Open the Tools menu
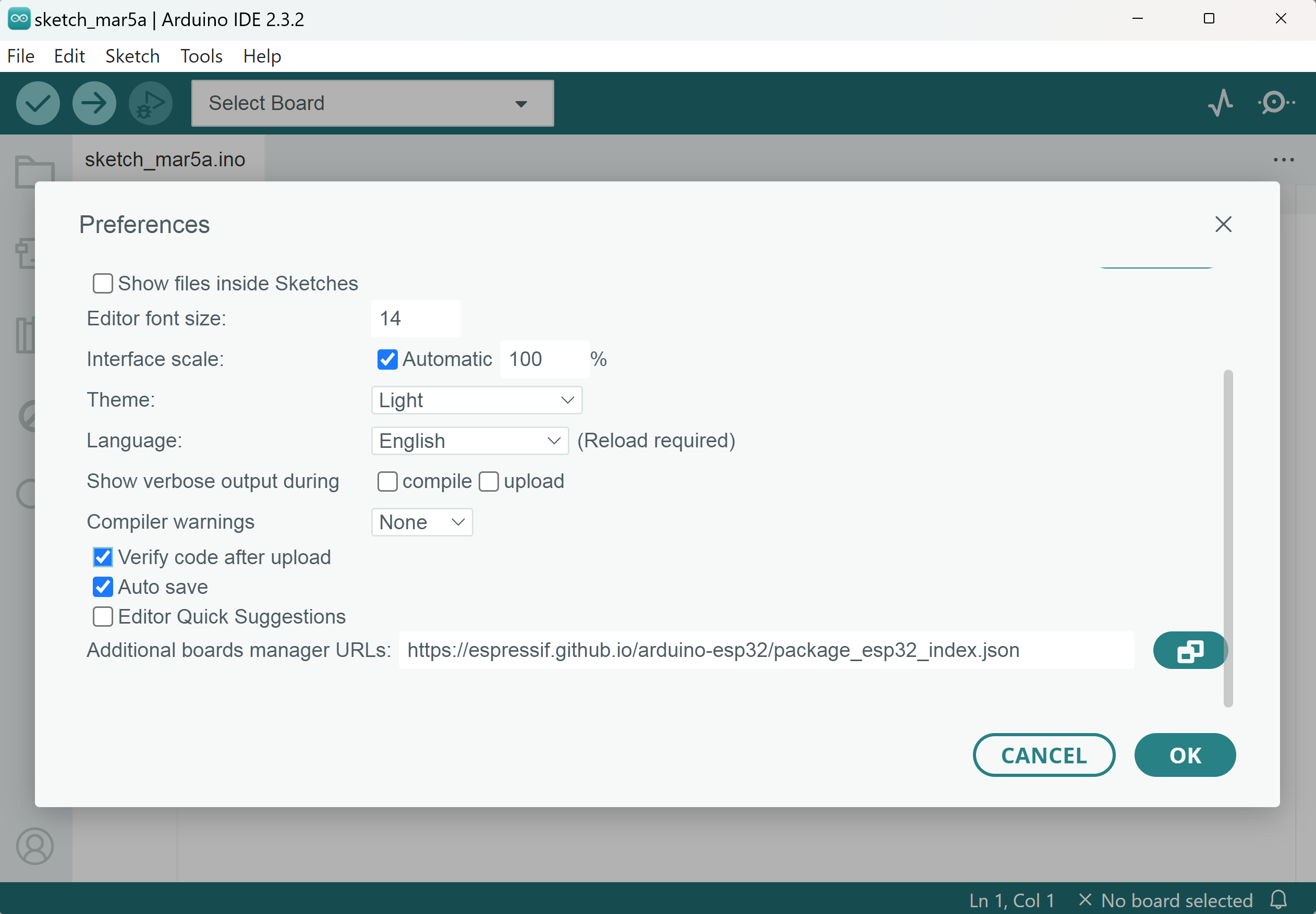The image size is (1316, 914). 201,56
